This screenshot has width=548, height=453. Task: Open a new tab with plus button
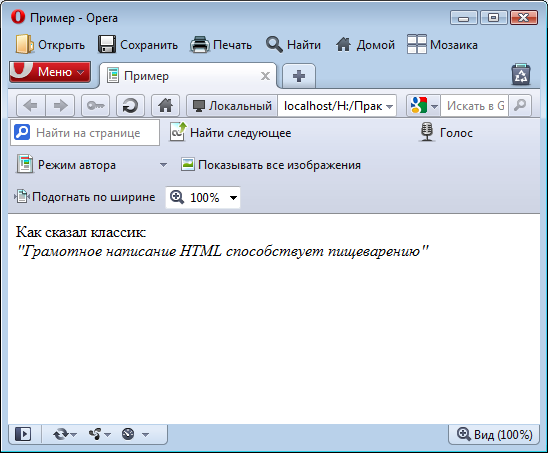click(x=299, y=76)
